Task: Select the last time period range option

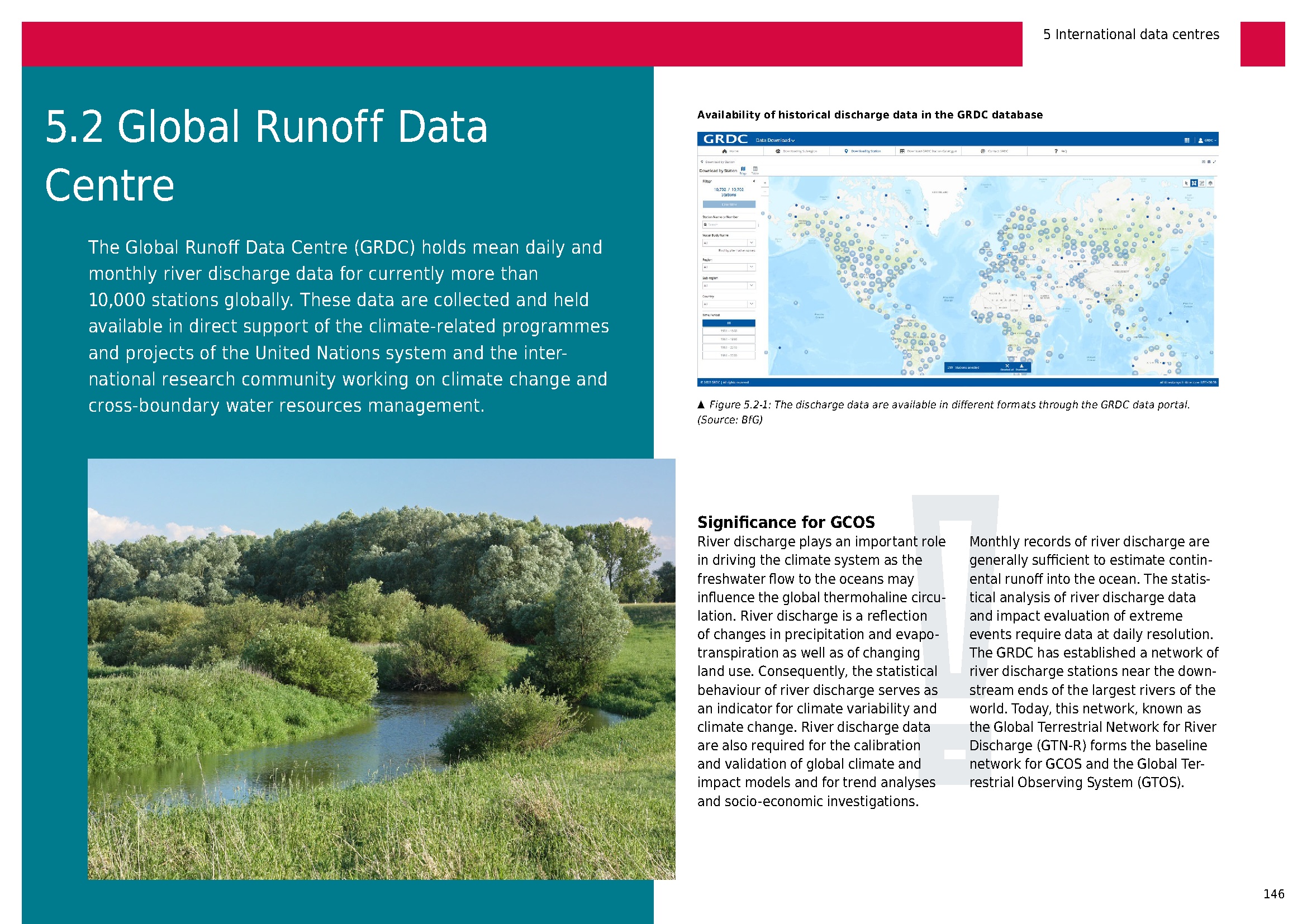Action: tap(729, 356)
